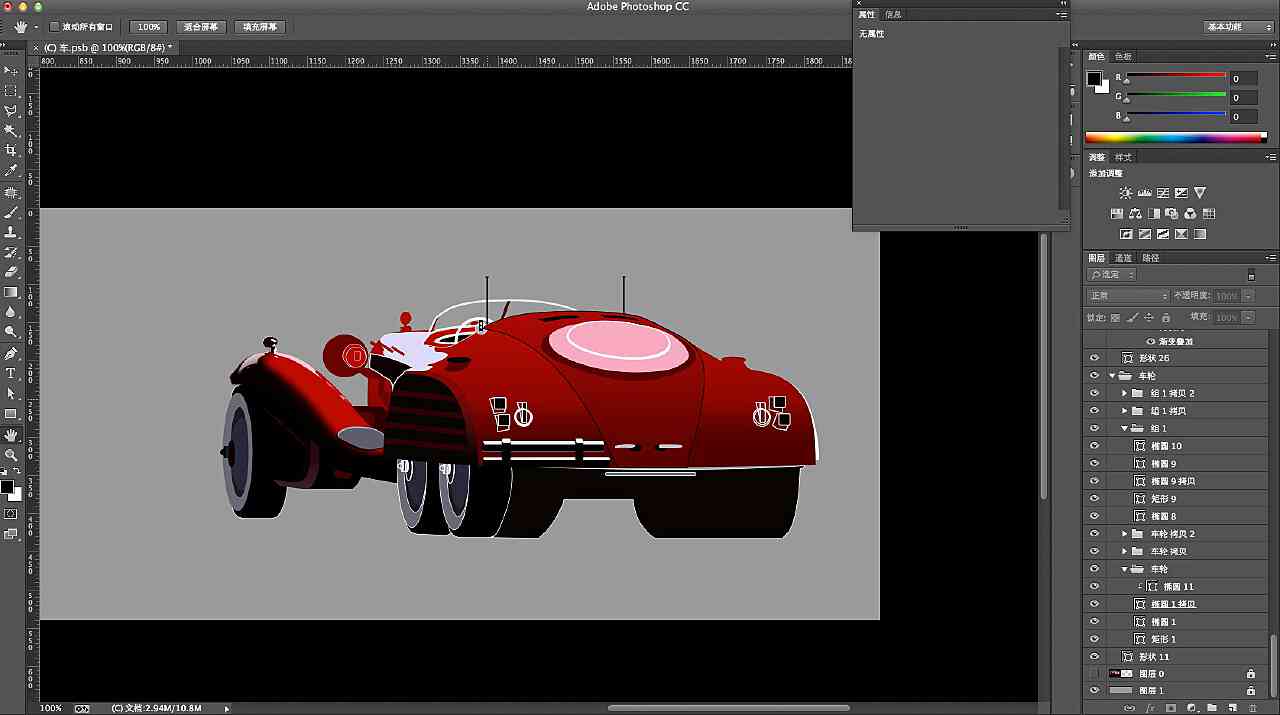This screenshot has height=715, width=1280.
Task: Enable the scroll all windows checkbox
Action: 55,27
